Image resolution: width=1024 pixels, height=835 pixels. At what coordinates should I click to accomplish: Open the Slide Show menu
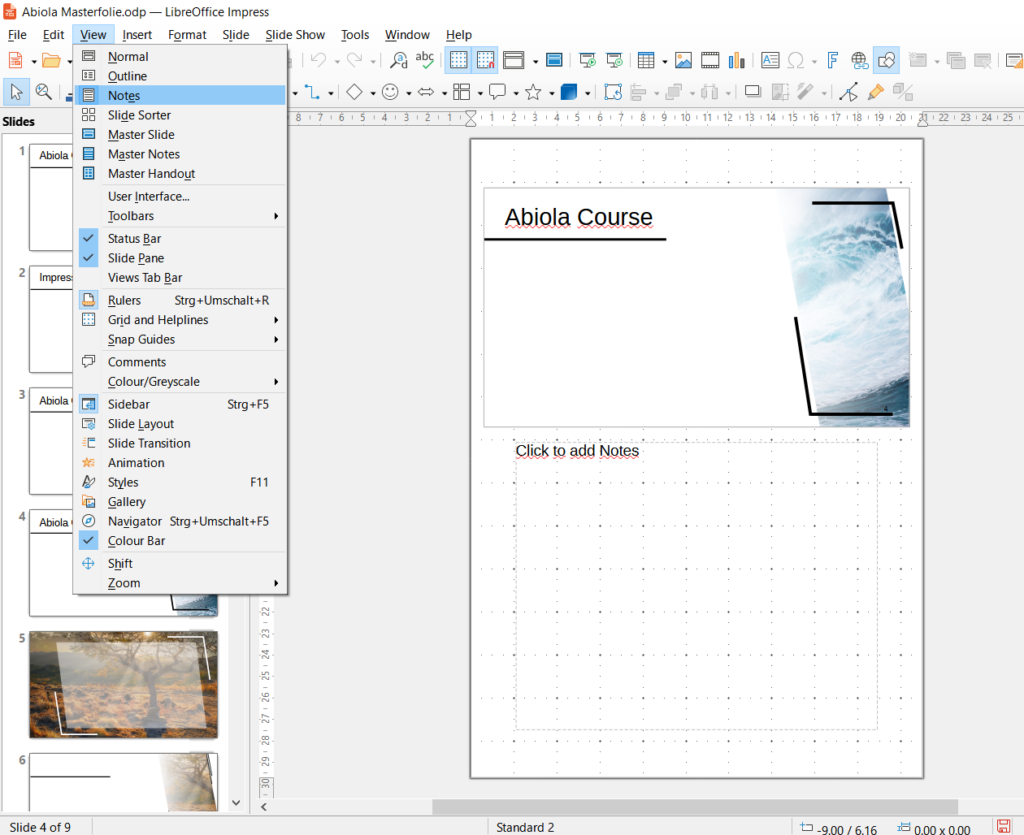click(x=295, y=35)
